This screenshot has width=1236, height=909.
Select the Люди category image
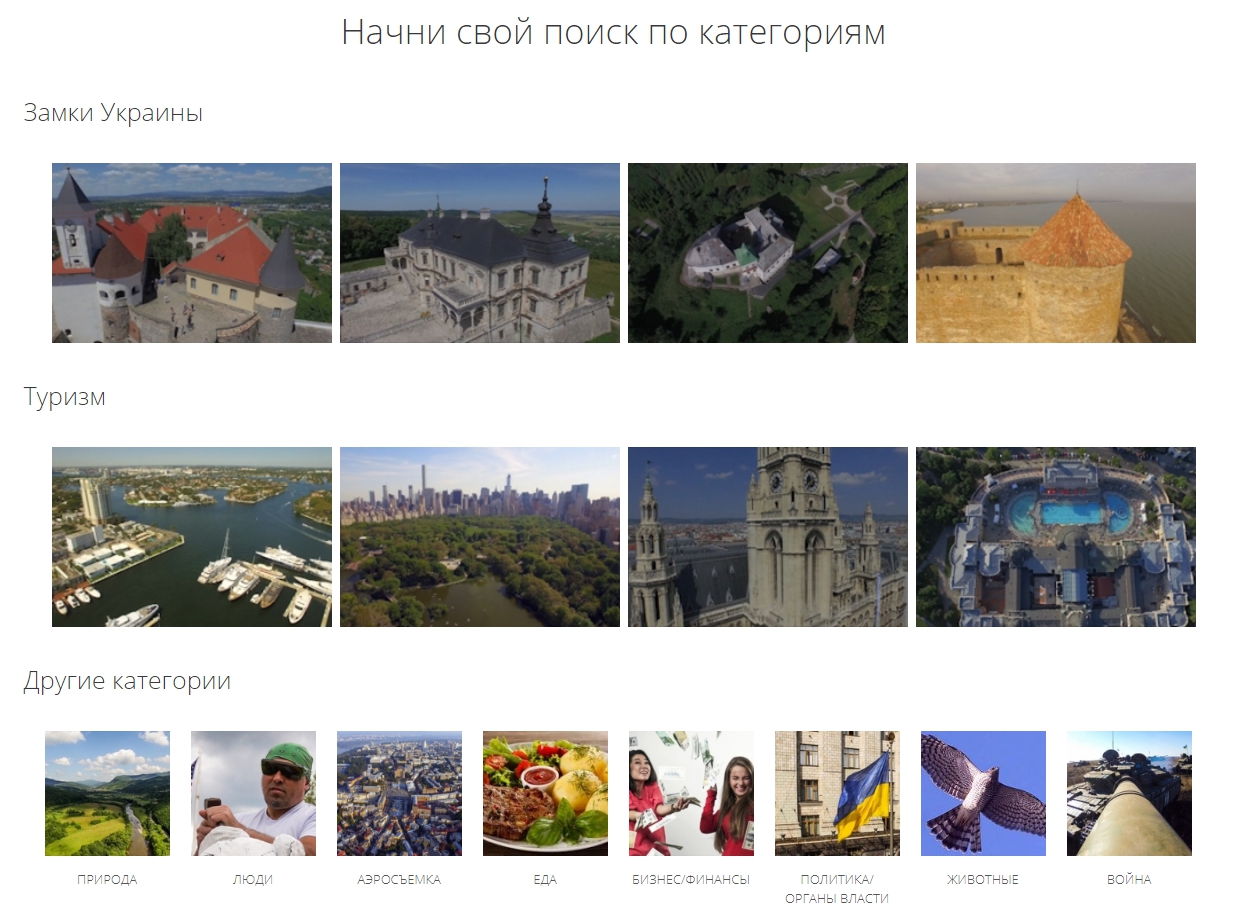253,793
